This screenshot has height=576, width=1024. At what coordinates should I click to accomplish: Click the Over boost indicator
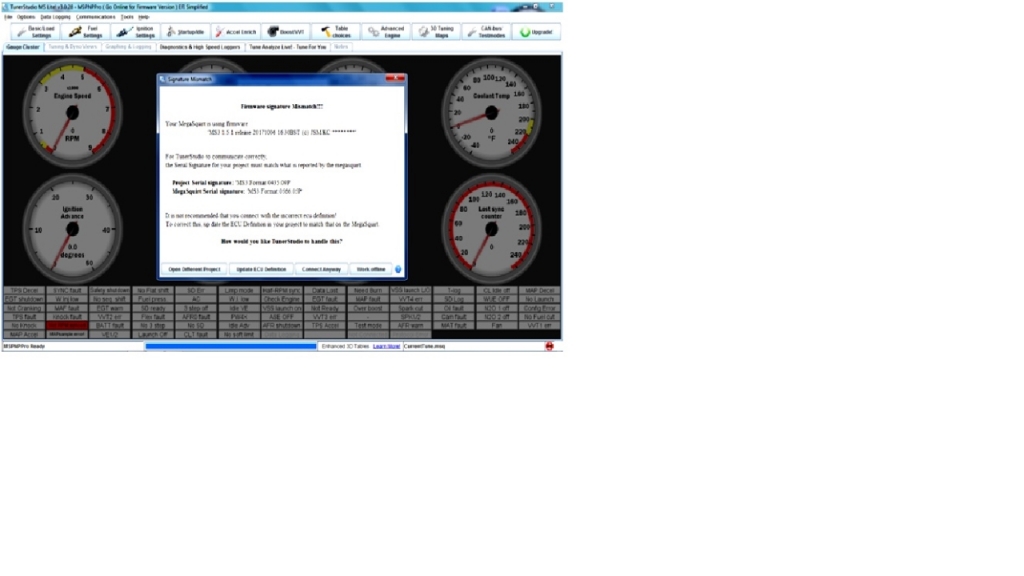(368, 308)
